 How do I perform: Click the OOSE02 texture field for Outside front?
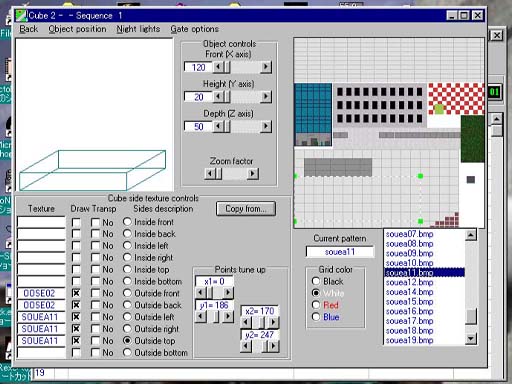point(41,293)
